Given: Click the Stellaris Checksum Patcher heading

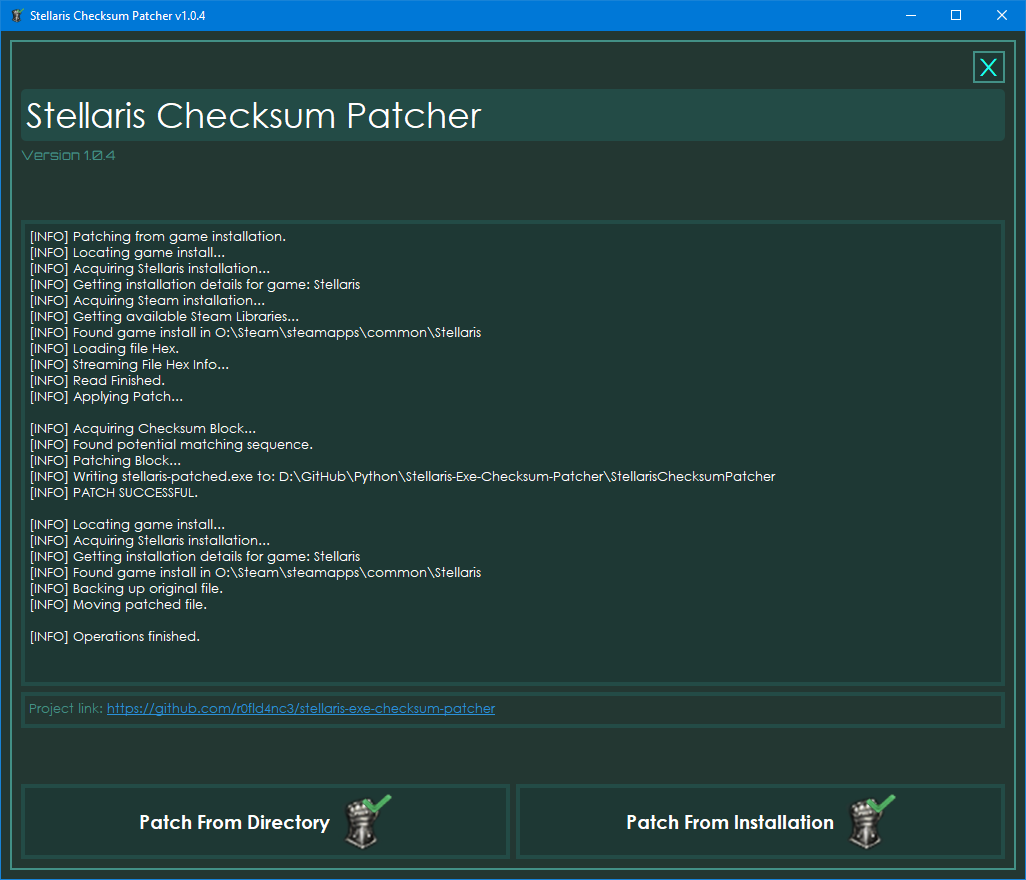Looking at the screenshot, I should (x=254, y=116).
